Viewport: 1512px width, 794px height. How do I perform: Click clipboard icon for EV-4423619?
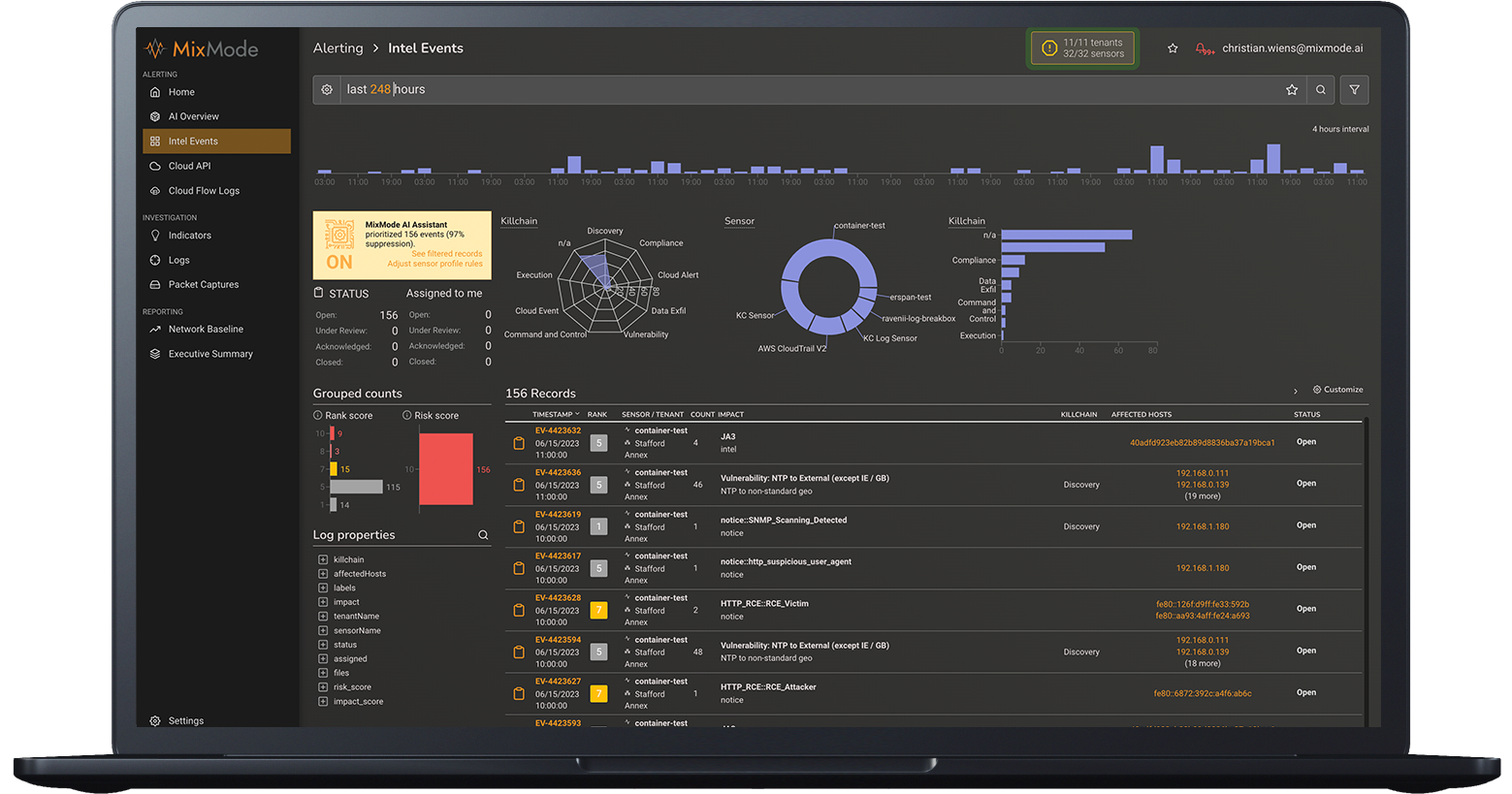519,526
